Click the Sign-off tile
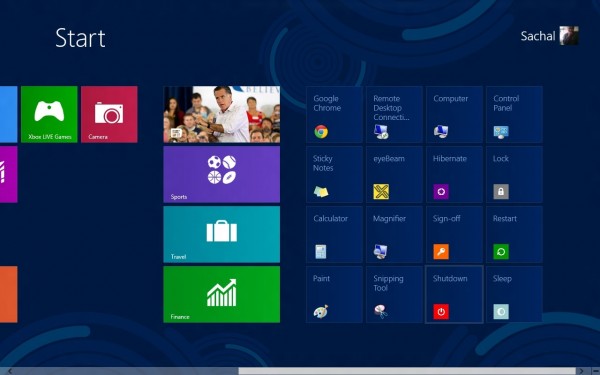Viewport: 600px width, 375px height. click(x=454, y=235)
